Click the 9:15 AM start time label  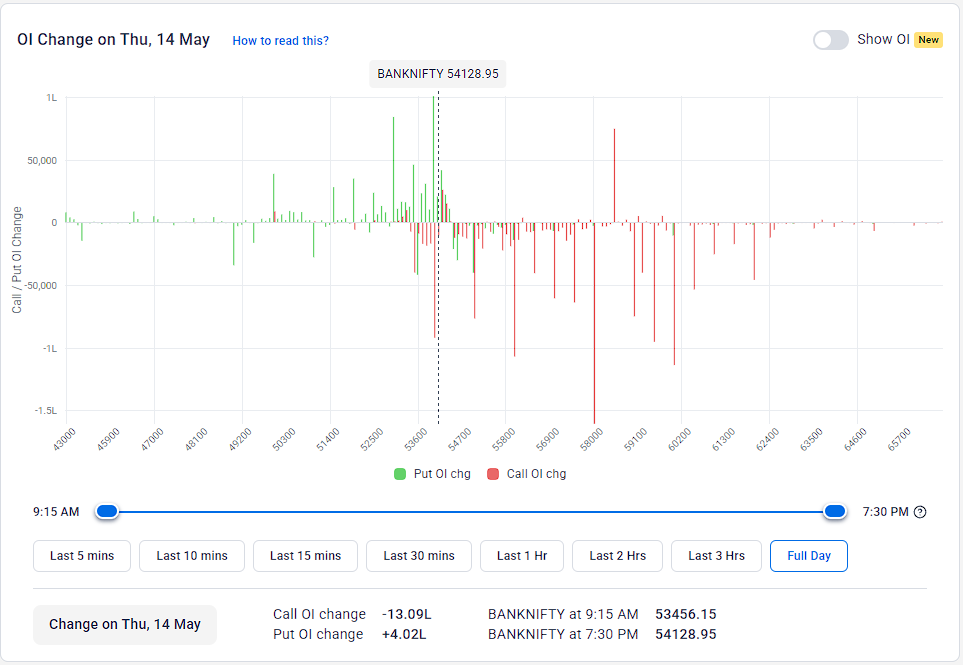pos(56,511)
